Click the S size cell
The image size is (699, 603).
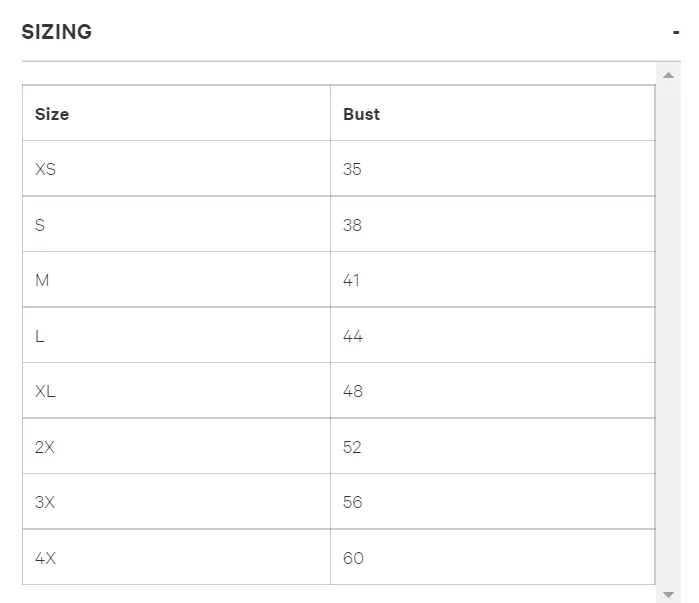tap(177, 224)
